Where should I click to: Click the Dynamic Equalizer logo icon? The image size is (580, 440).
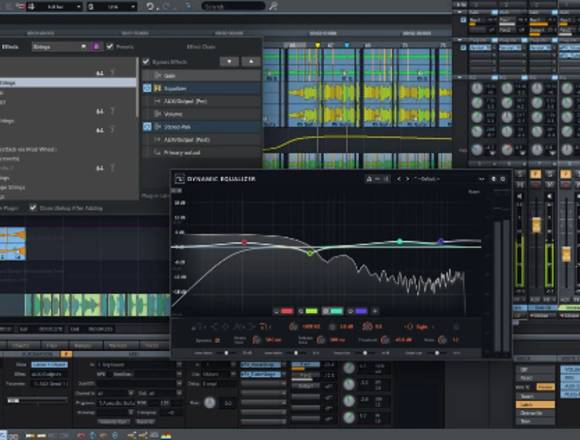[180, 179]
